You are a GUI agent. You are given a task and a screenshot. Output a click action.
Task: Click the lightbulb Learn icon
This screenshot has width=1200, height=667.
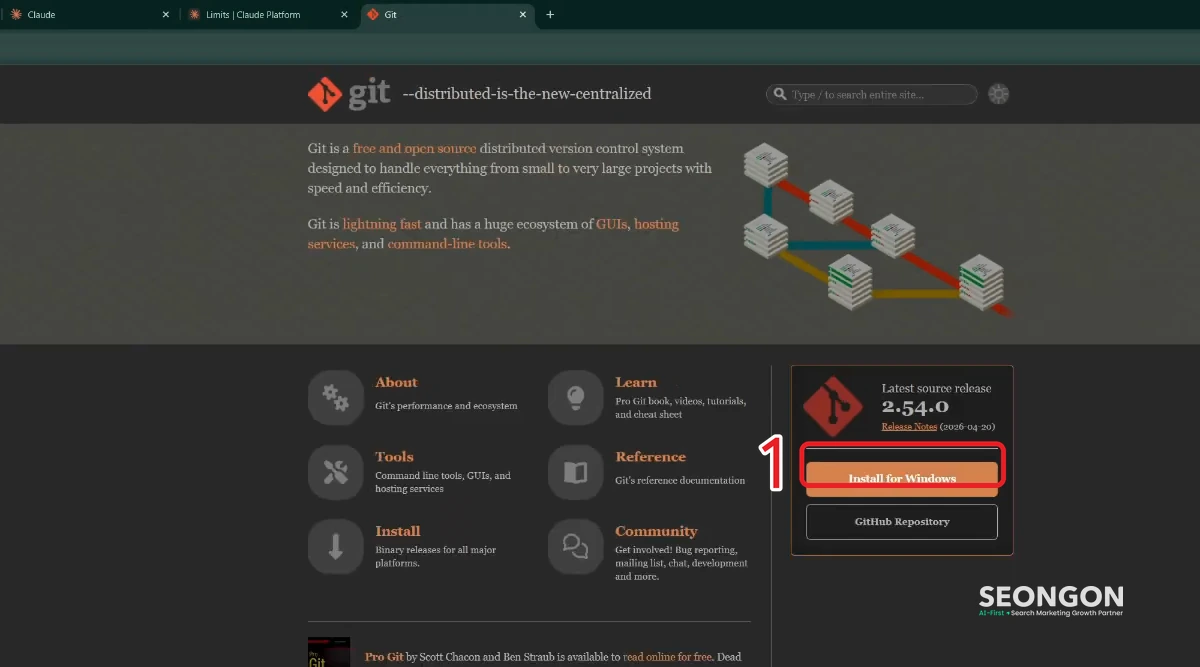[x=575, y=397]
